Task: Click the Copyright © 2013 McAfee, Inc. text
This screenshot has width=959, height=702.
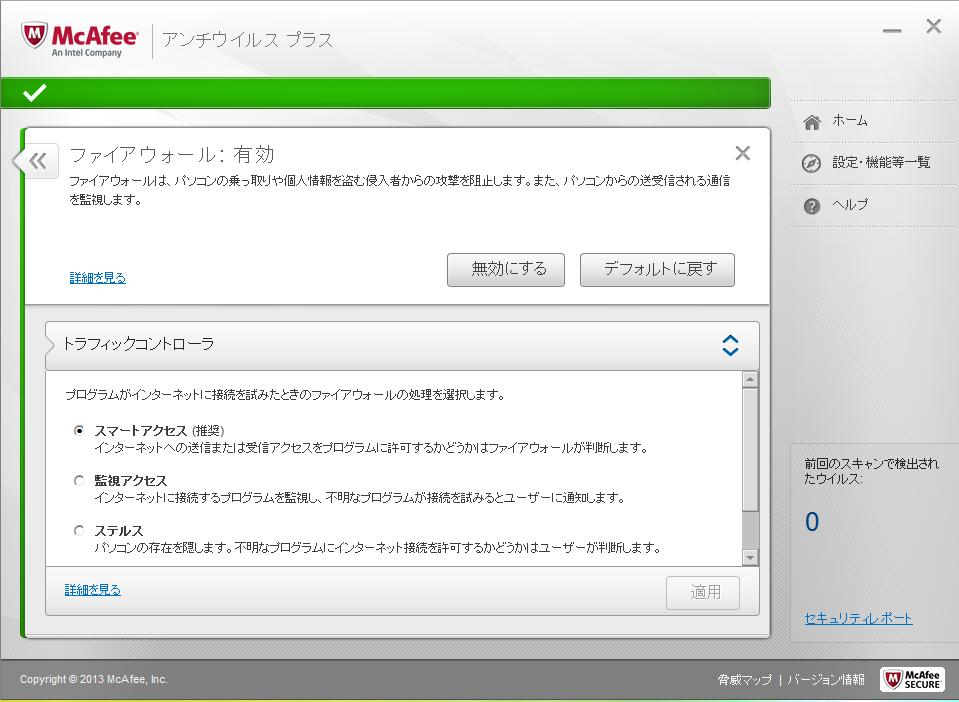Action: [x=94, y=679]
